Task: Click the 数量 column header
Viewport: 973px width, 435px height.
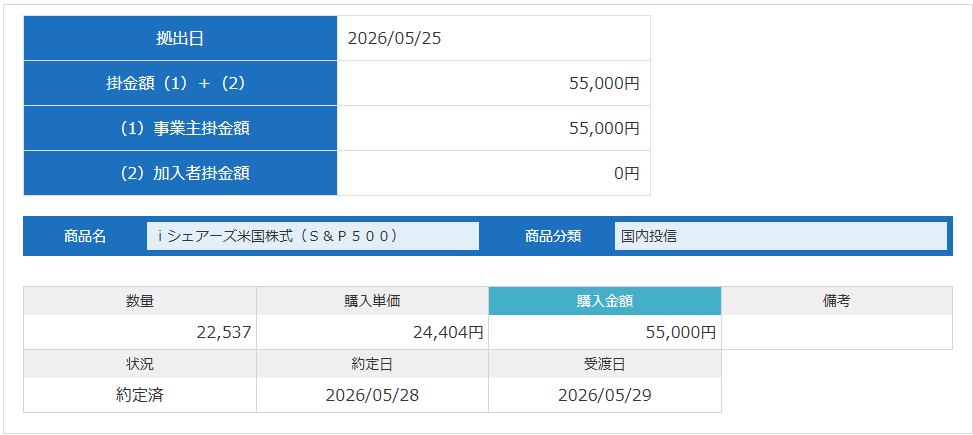Action: (x=140, y=301)
